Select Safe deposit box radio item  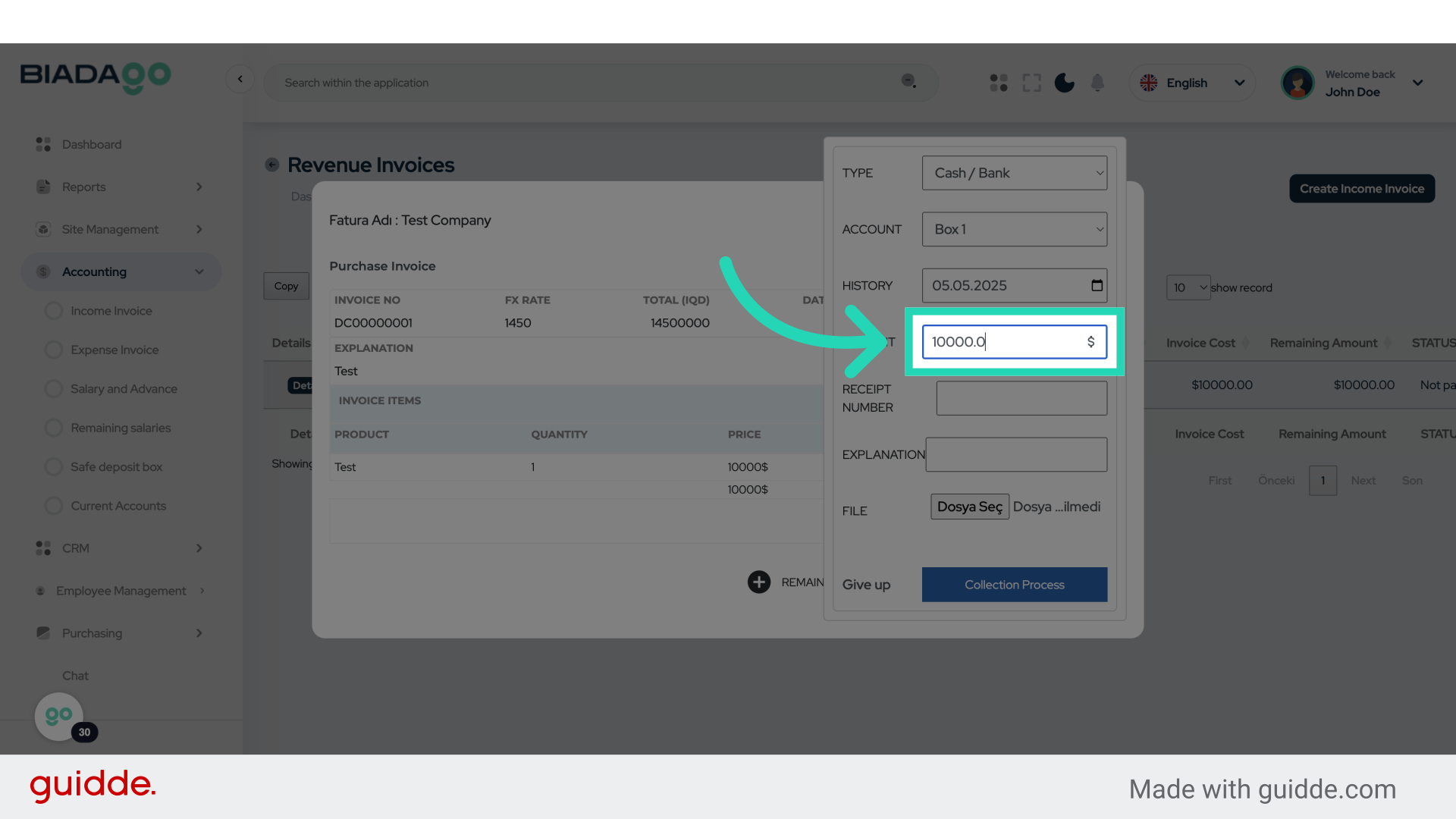(x=54, y=466)
